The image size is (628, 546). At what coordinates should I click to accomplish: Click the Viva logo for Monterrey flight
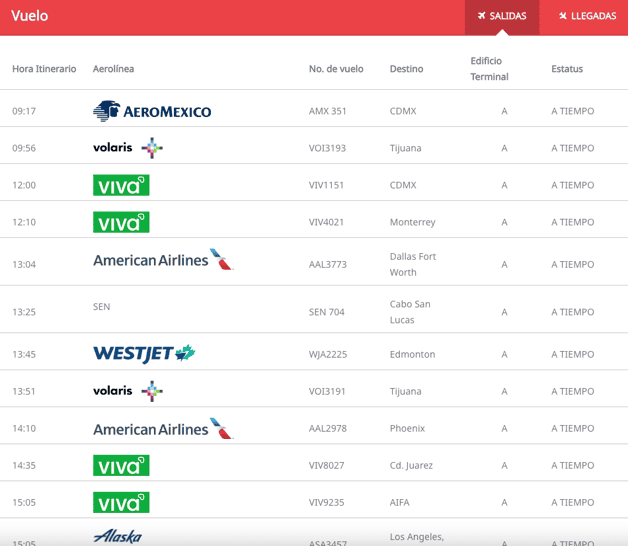coord(121,222)
